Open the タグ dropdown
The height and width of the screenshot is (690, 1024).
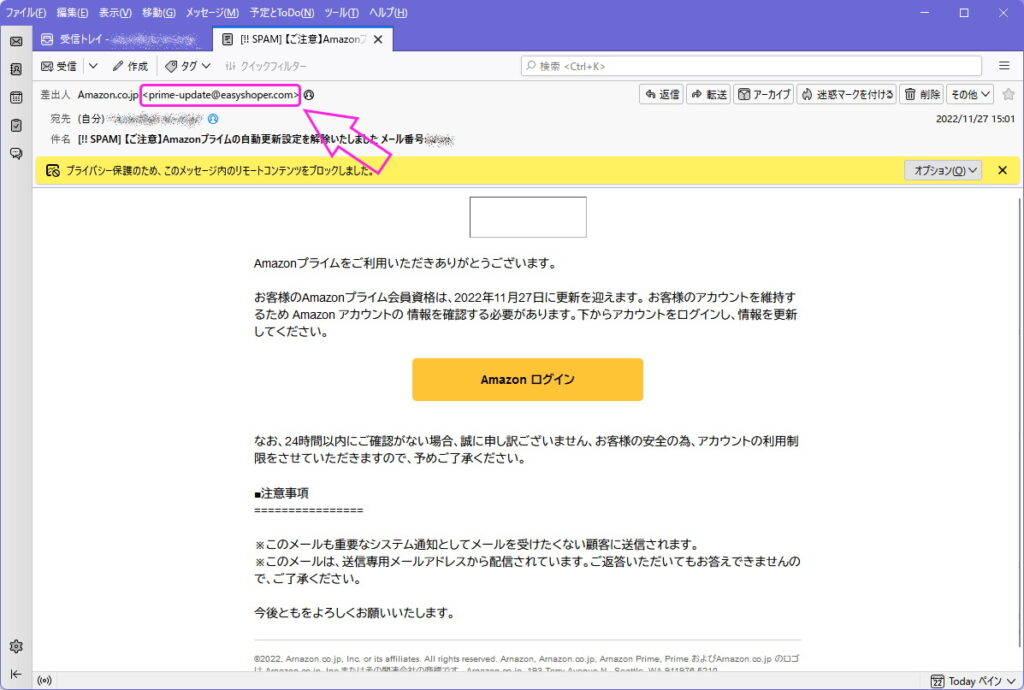tap(188, 66)
